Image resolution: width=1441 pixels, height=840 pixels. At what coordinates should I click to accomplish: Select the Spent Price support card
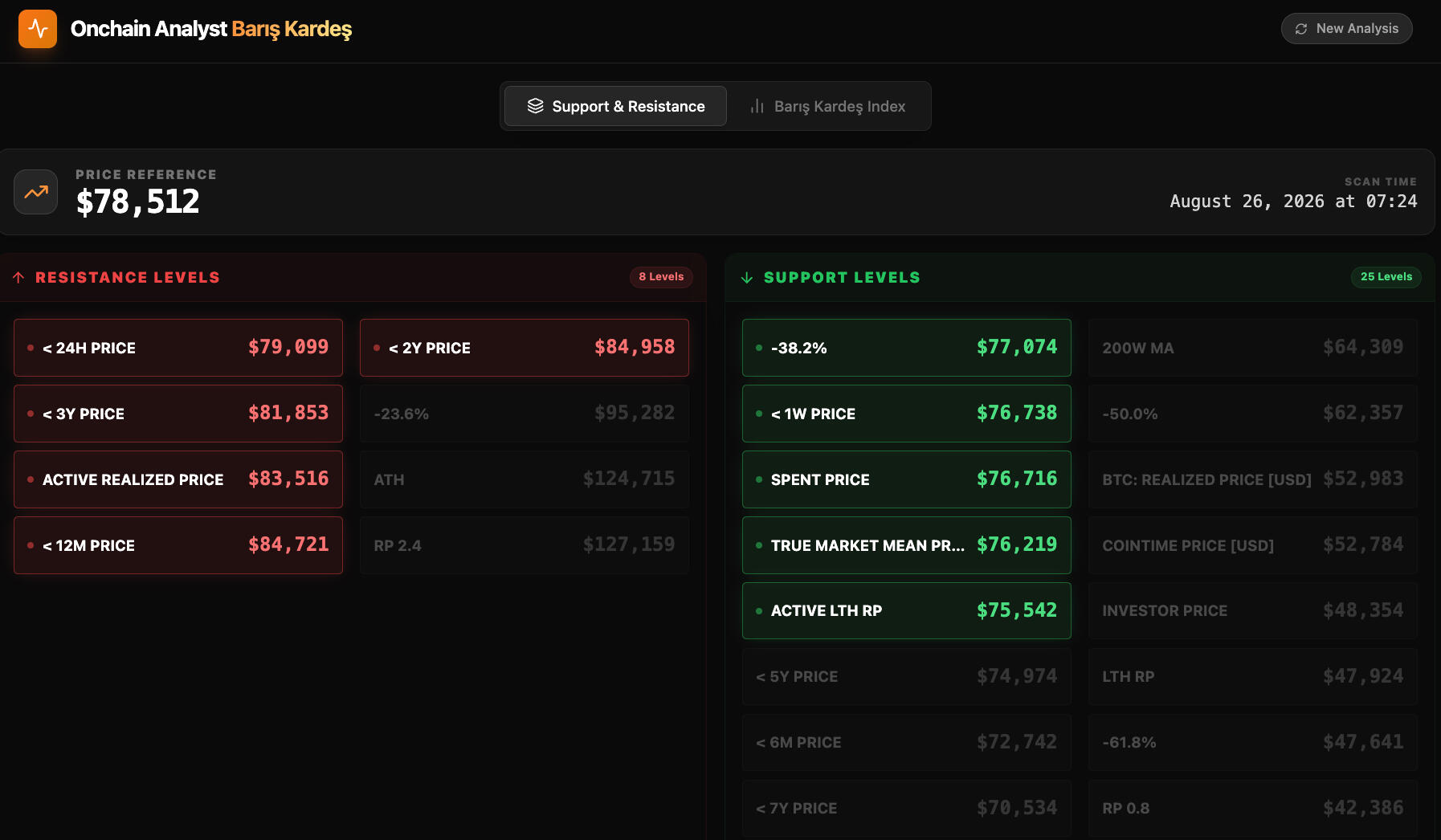907,479
